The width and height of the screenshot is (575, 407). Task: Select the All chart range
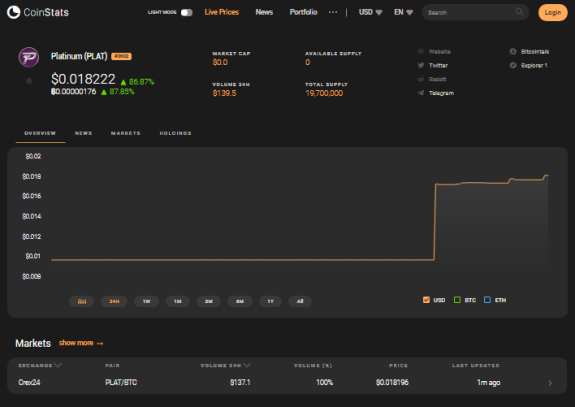pos(300,301)
